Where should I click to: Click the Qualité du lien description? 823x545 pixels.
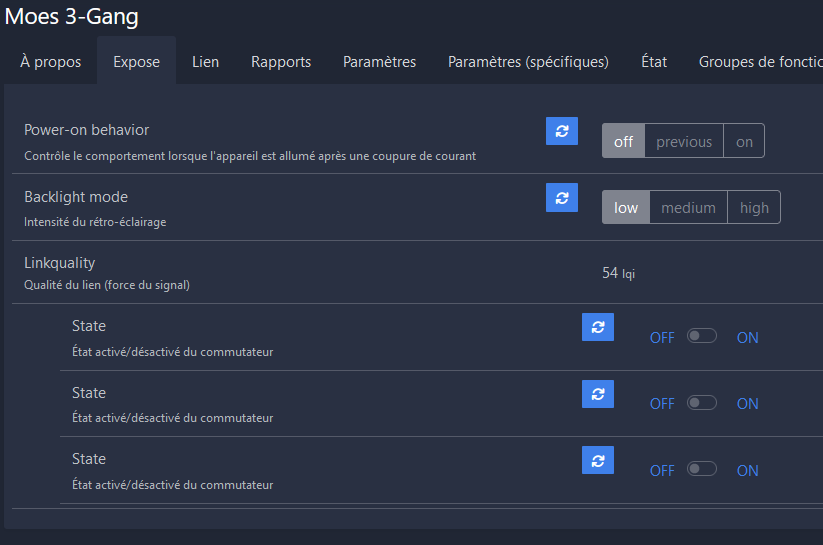[x=107, y=285]
